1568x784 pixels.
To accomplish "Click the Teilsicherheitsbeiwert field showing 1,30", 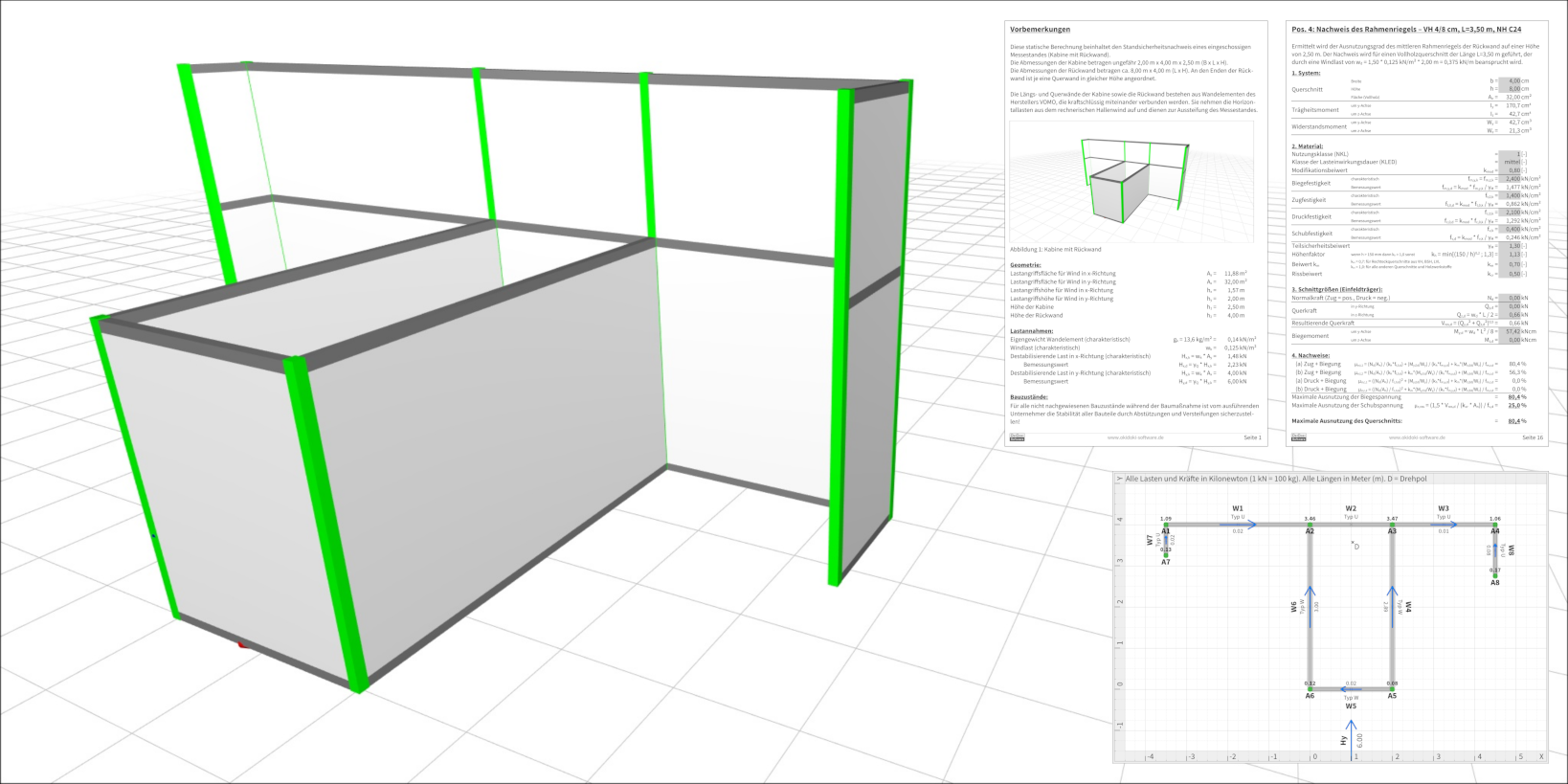I will [x=1510, y=246].
